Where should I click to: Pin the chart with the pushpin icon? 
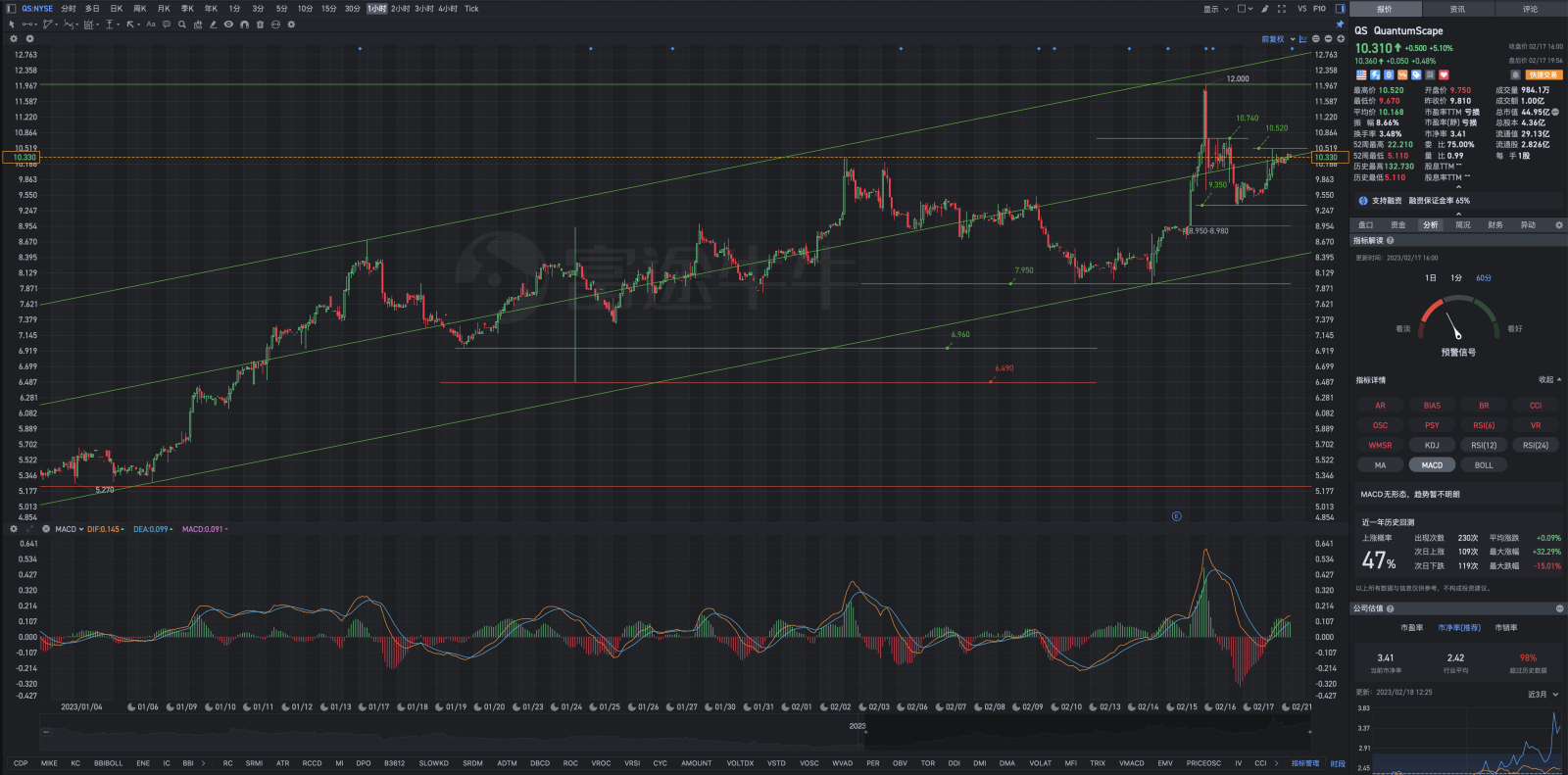coord(1340,24)
